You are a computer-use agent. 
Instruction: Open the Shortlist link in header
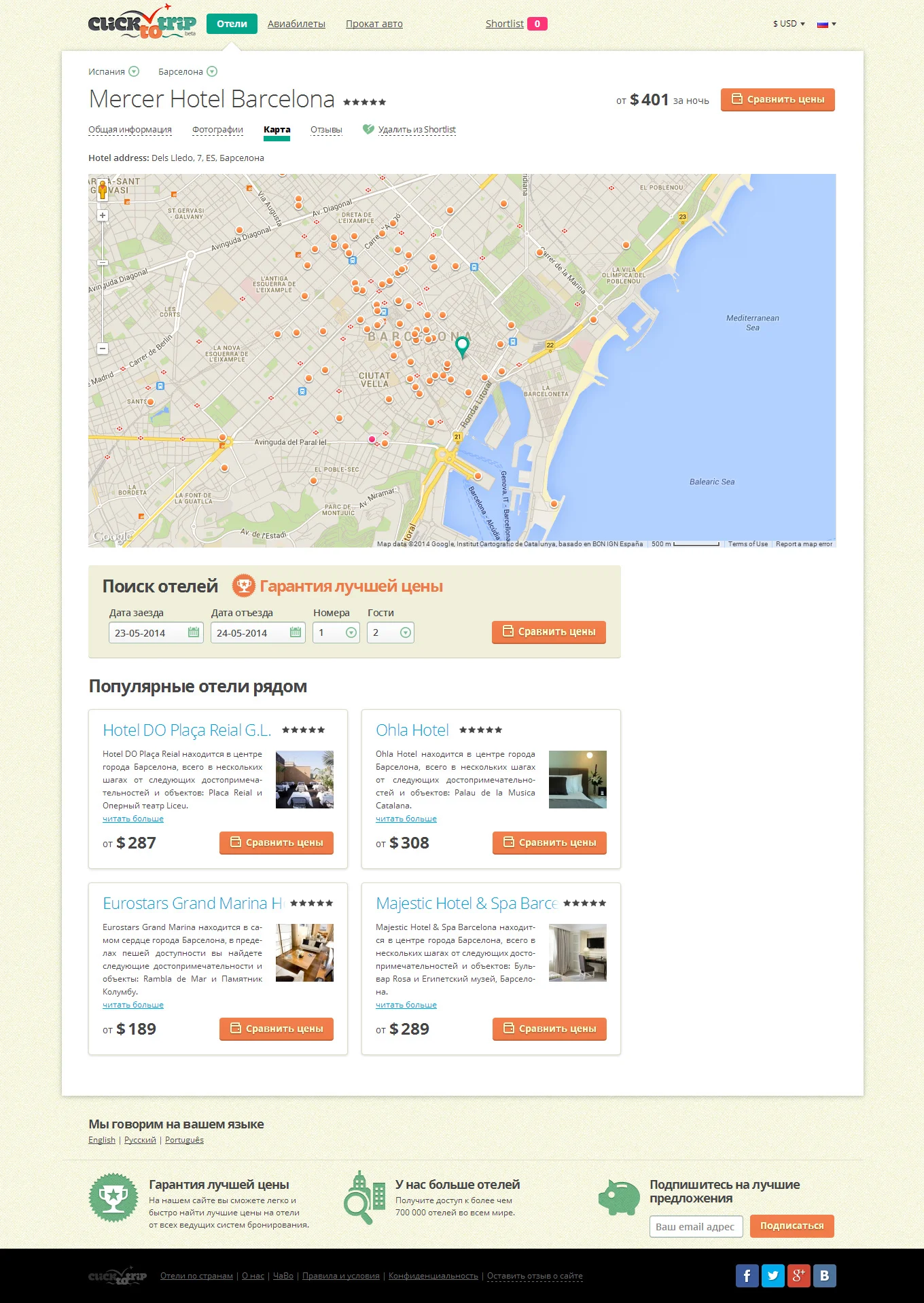(505, 24)
